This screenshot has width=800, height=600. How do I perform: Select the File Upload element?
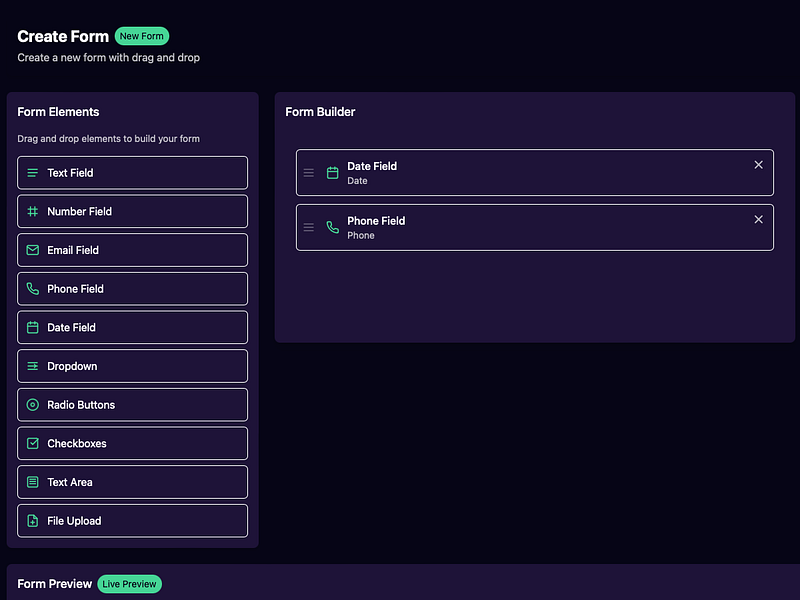pos(133,521)
